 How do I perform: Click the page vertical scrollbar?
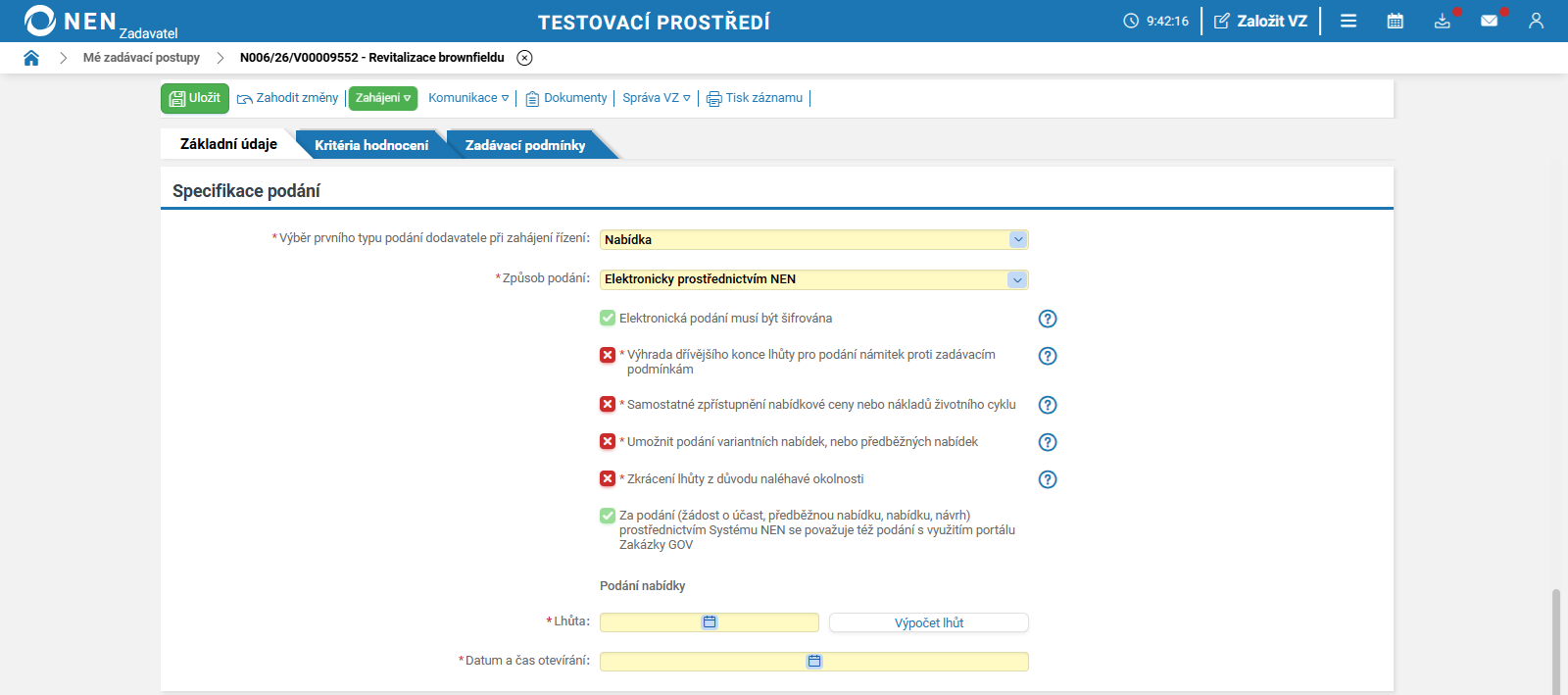(x=1556, y=642)
